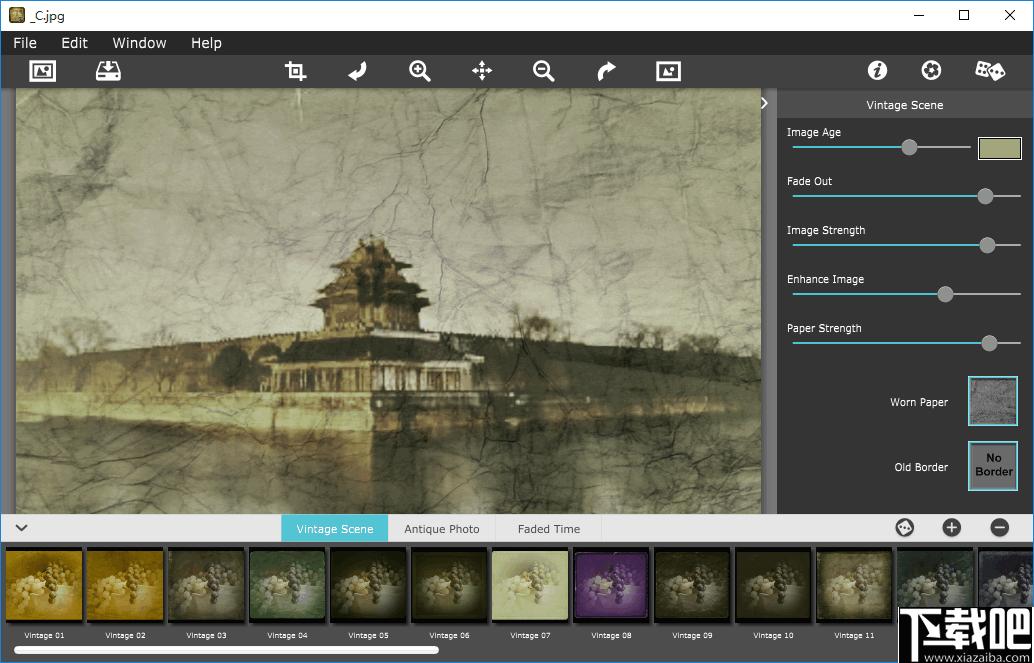The width and height of the screenshot is (1034, 663).
Task: Apply the Vintage 07 preset
Action: [x=531, y=586]
